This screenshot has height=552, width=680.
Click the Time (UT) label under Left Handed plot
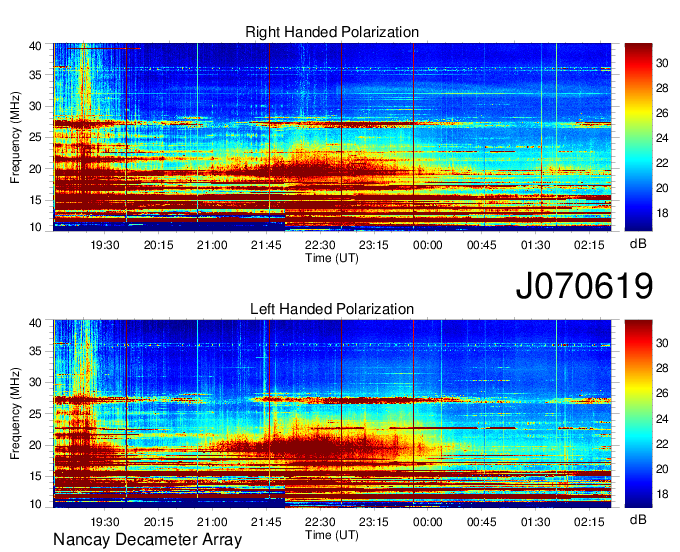click(x=332, y=535)
